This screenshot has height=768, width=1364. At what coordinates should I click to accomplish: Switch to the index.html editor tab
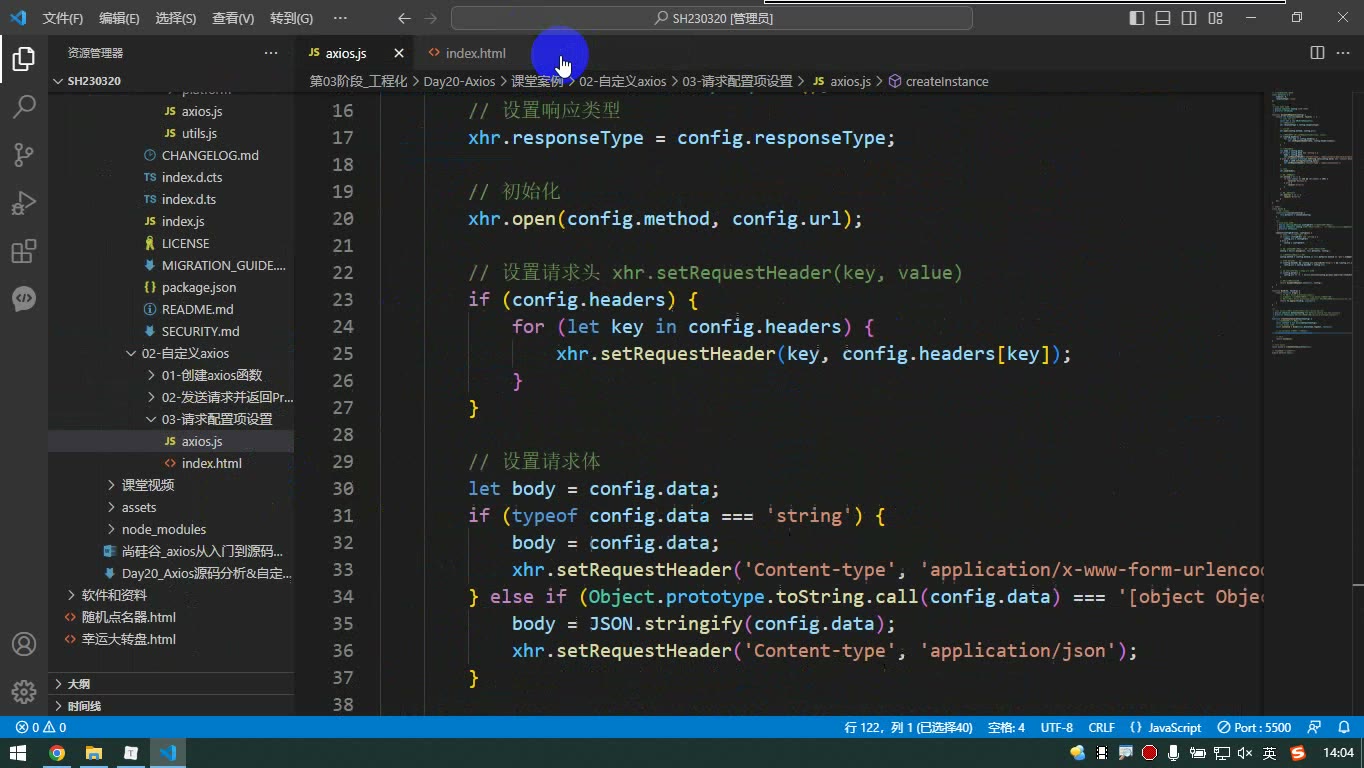coord(475,53)
